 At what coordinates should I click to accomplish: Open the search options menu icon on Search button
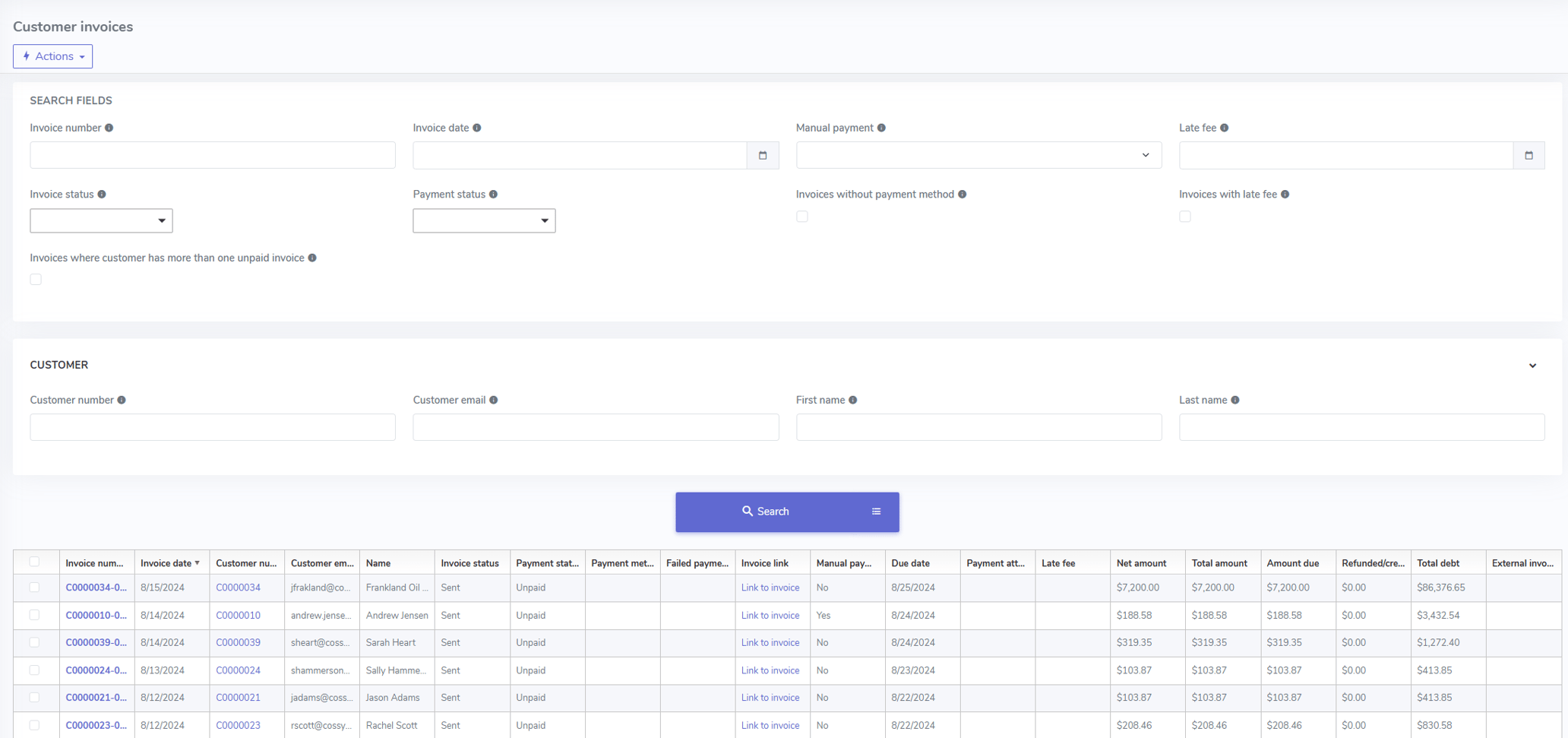click(x=876, y=512)
